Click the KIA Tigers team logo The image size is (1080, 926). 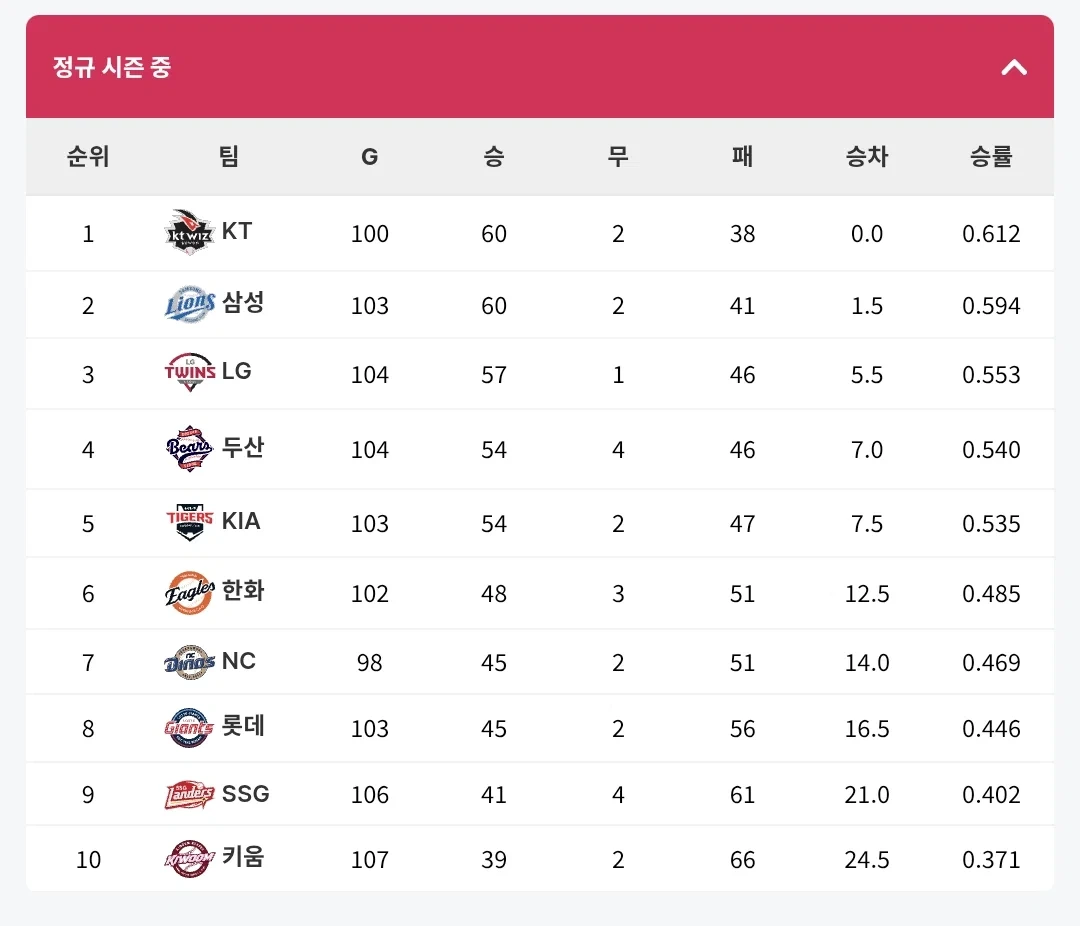189,522
